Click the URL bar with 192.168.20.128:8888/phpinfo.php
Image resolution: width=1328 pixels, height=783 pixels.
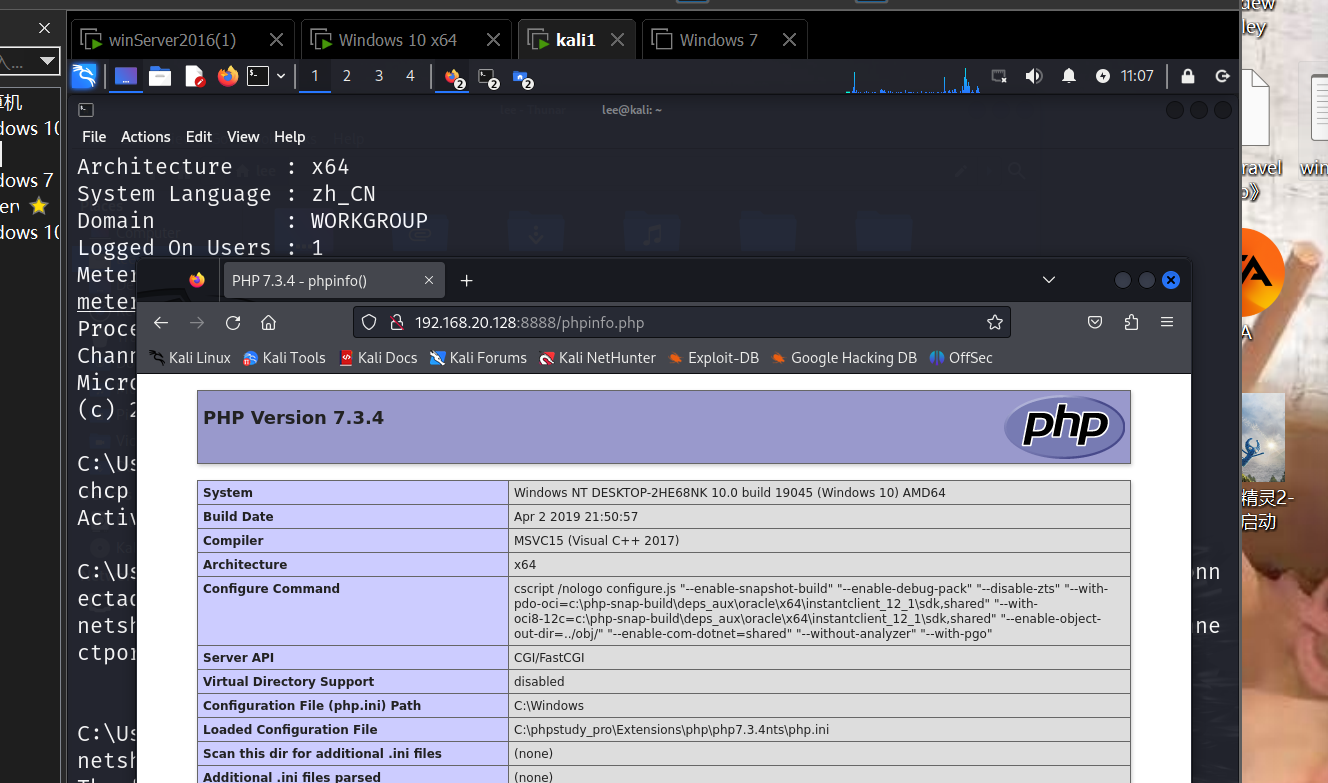pyautogui.click(x=682, y=322)
